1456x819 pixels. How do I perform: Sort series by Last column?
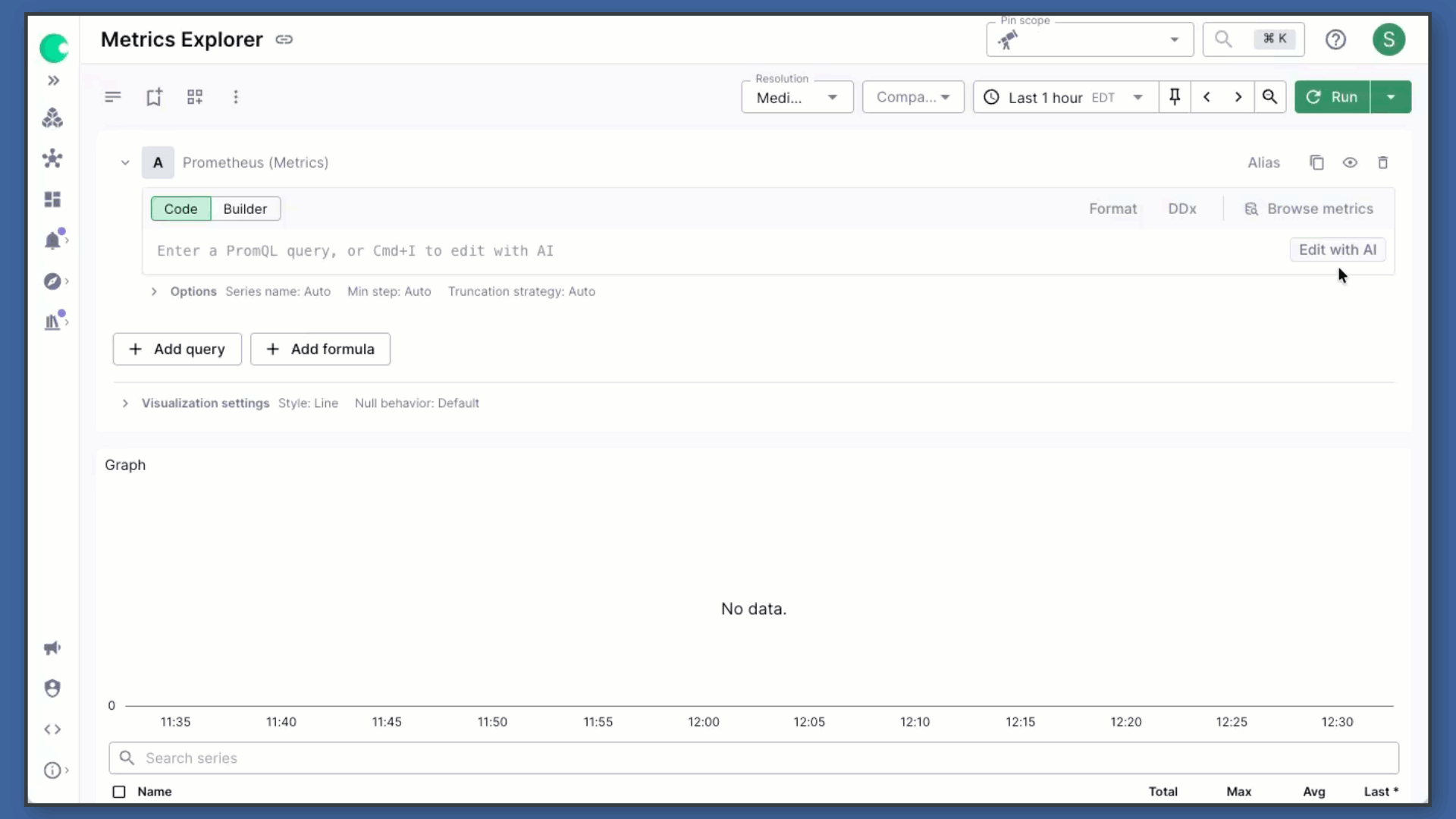pyautogui.click(x=1381, y=792)
